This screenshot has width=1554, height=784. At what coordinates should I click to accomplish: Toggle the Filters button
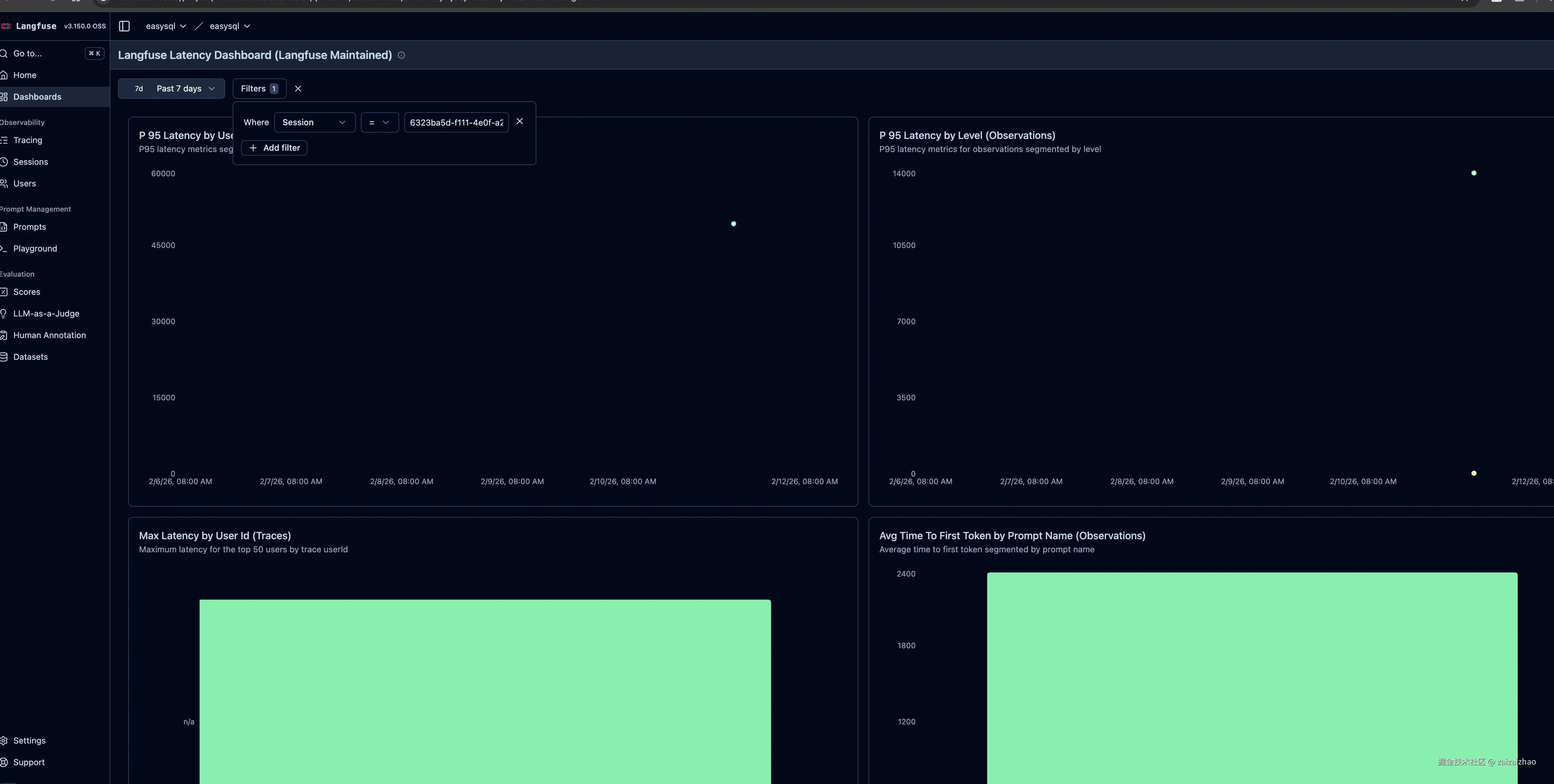(x=259, y=89)
